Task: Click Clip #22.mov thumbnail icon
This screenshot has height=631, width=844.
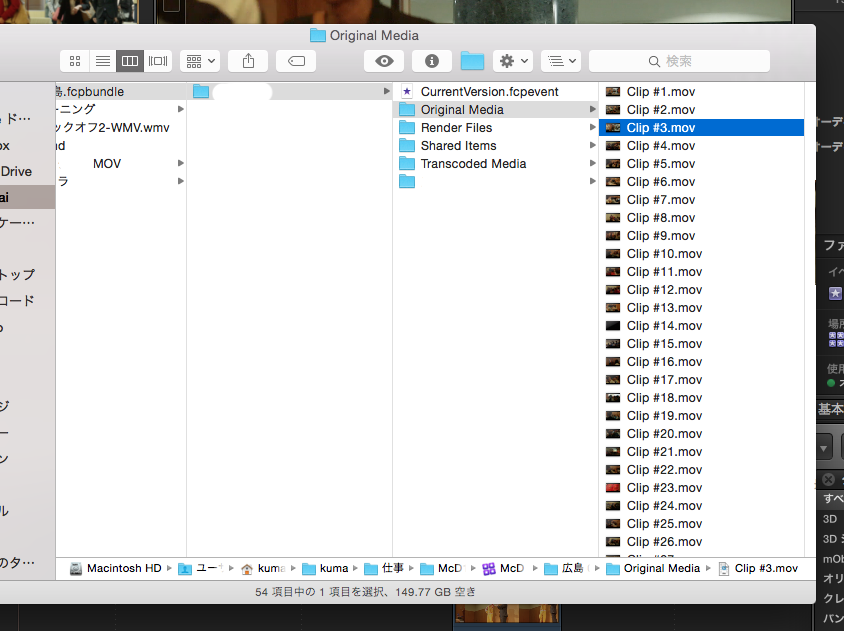Action: [x=613, y=470]
